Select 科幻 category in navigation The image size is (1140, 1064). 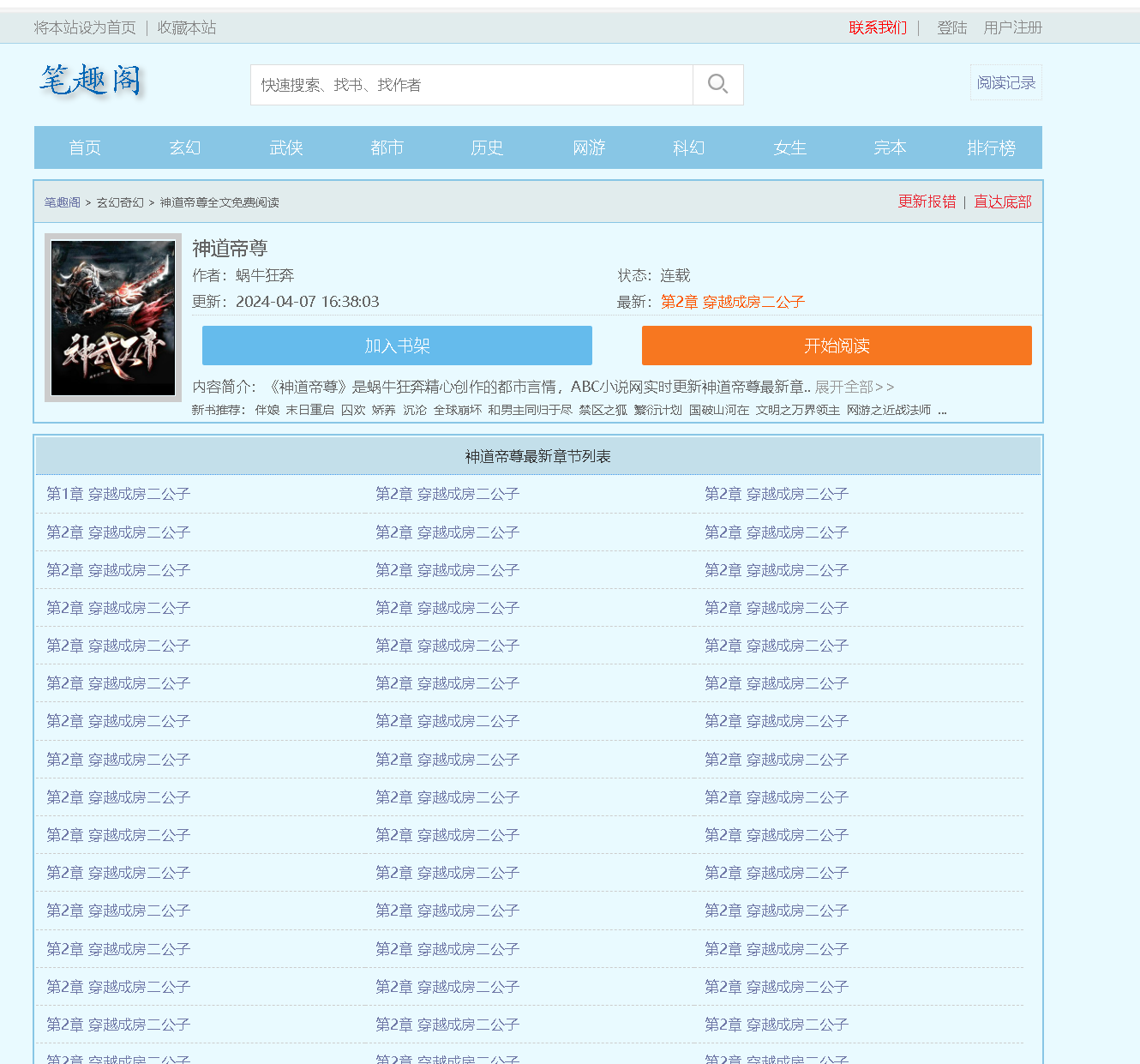coord(689,147)
